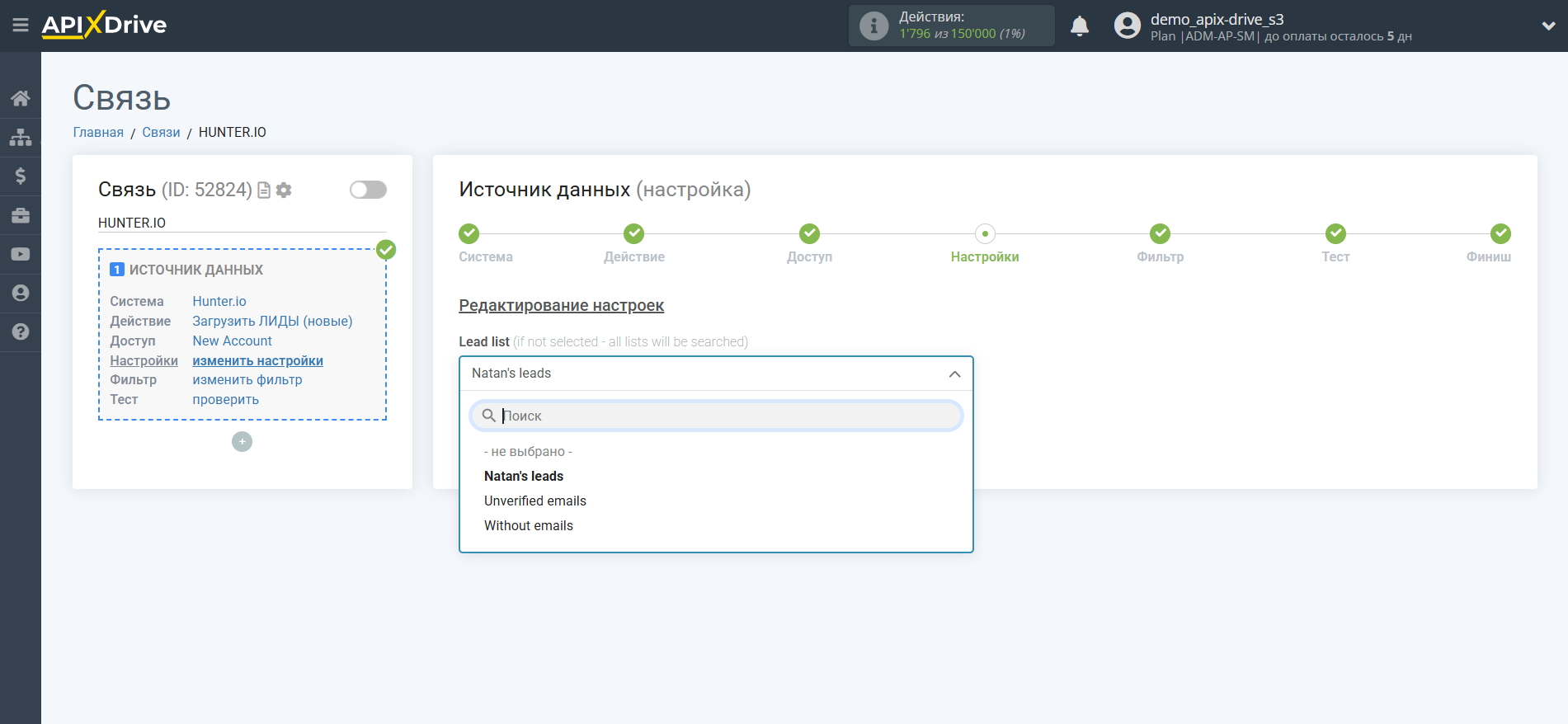The image size is (1568, 724).
Task: Open the briefcase sidebar icon
Action: click(x=21, y=215)
